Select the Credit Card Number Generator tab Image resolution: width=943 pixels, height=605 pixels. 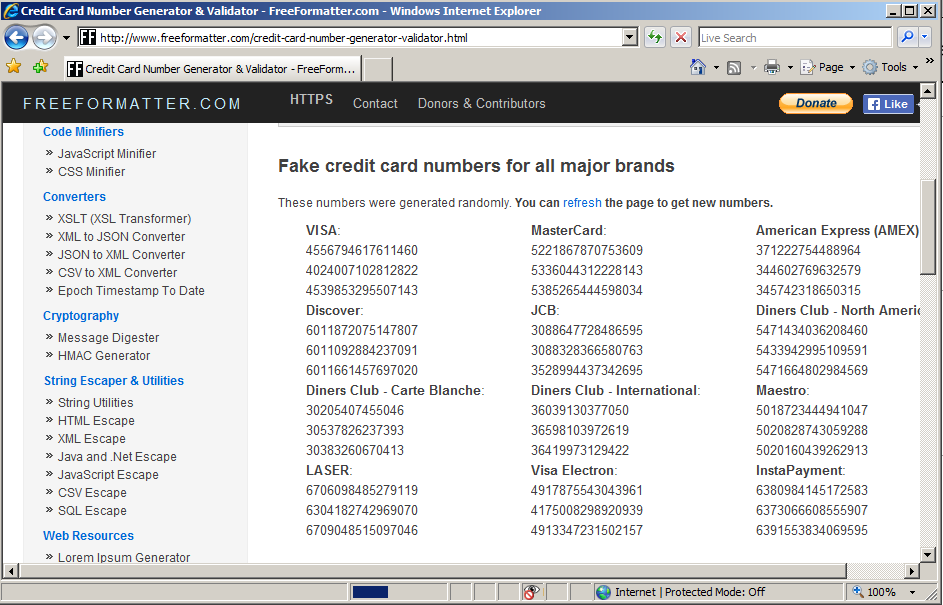213,69
